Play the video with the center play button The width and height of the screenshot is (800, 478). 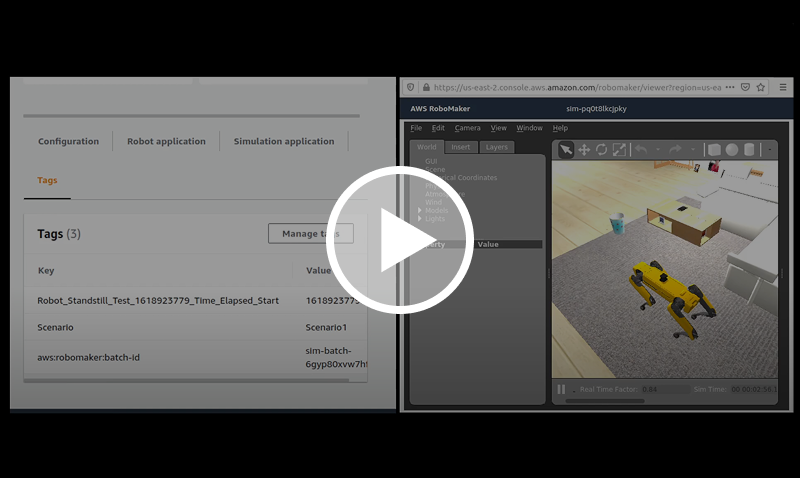[x=400, y=239]
